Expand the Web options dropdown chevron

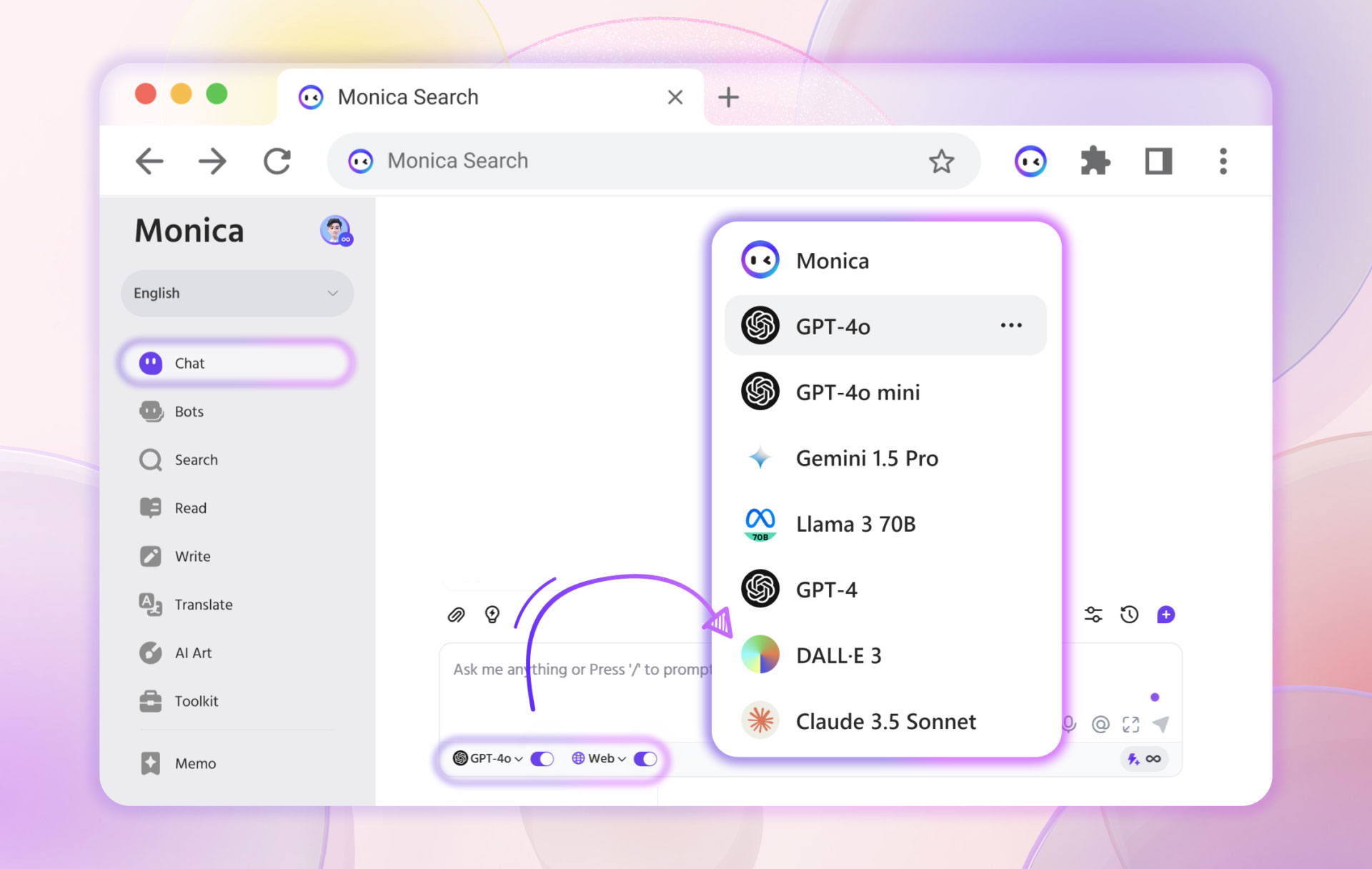tap(622, 759)
